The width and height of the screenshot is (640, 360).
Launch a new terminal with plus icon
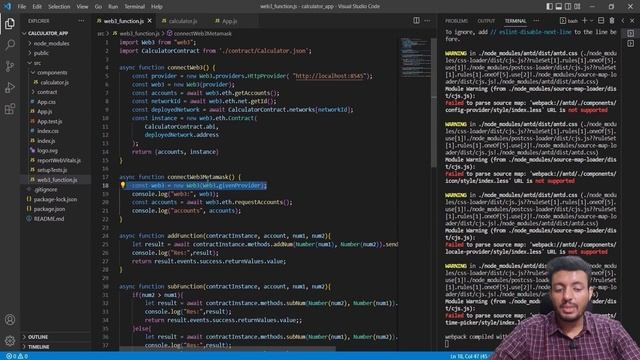(x=584, y=20)
